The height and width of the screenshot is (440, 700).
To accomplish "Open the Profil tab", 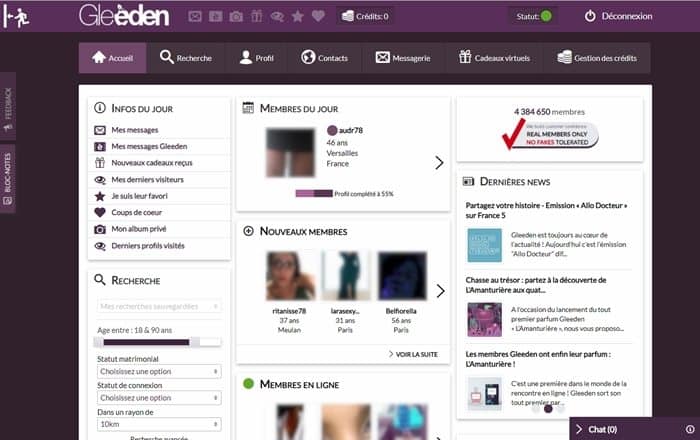I will [257, 58].
